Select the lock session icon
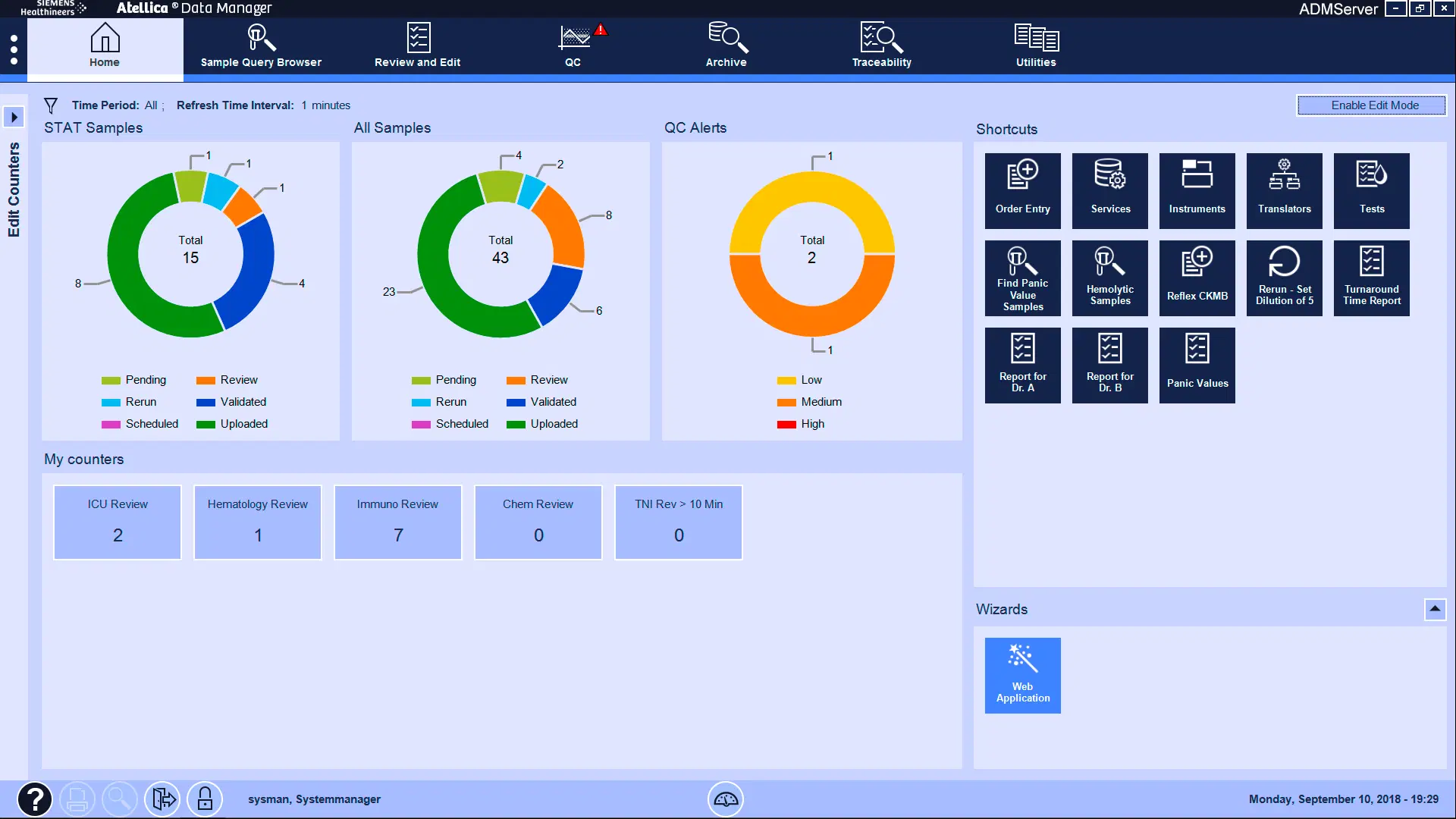 coord(205,799)
